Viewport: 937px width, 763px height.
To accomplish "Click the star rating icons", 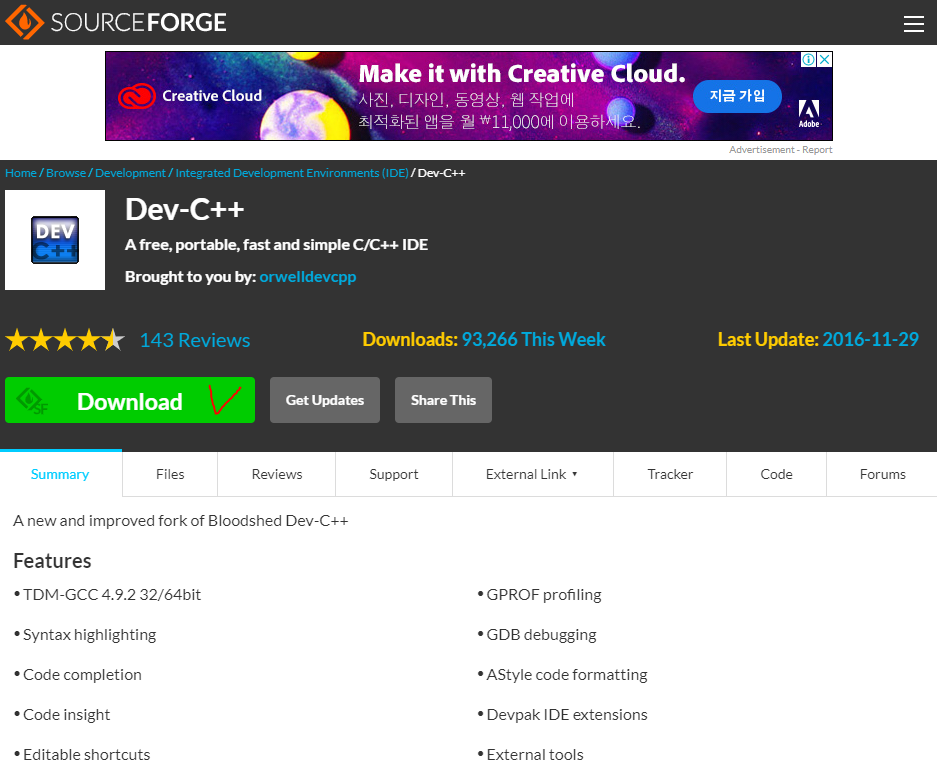I will [x=65, y=340].
